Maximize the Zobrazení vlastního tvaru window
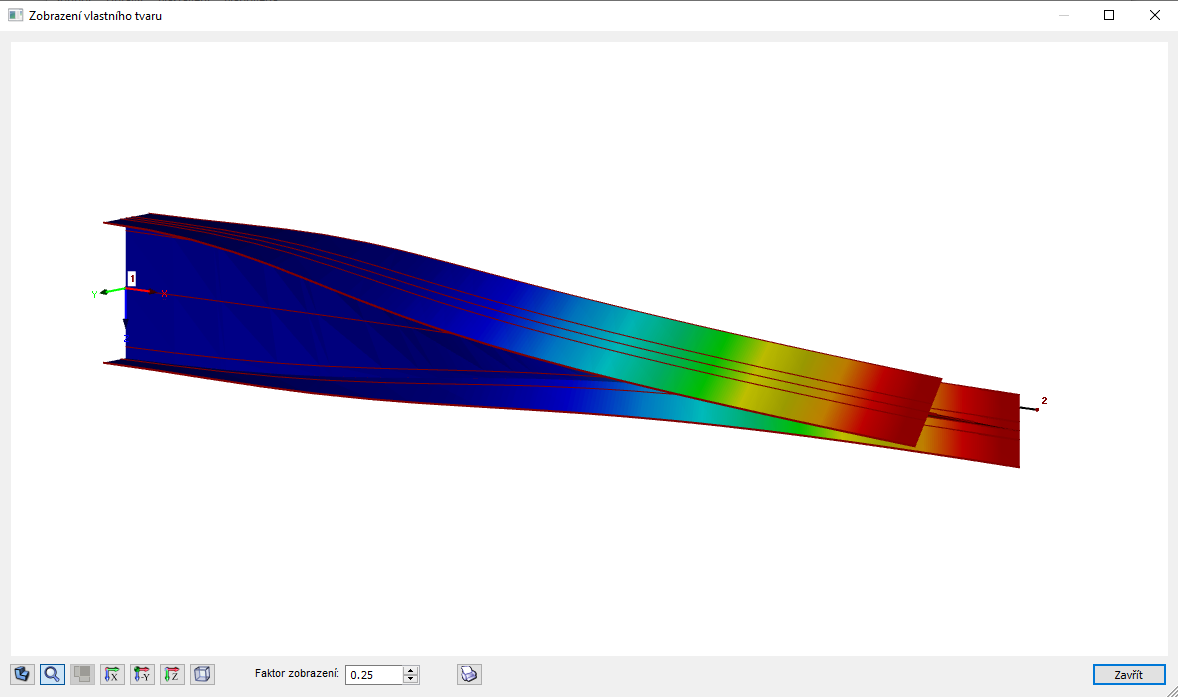1178x697 pixels. coord(1109,15)
